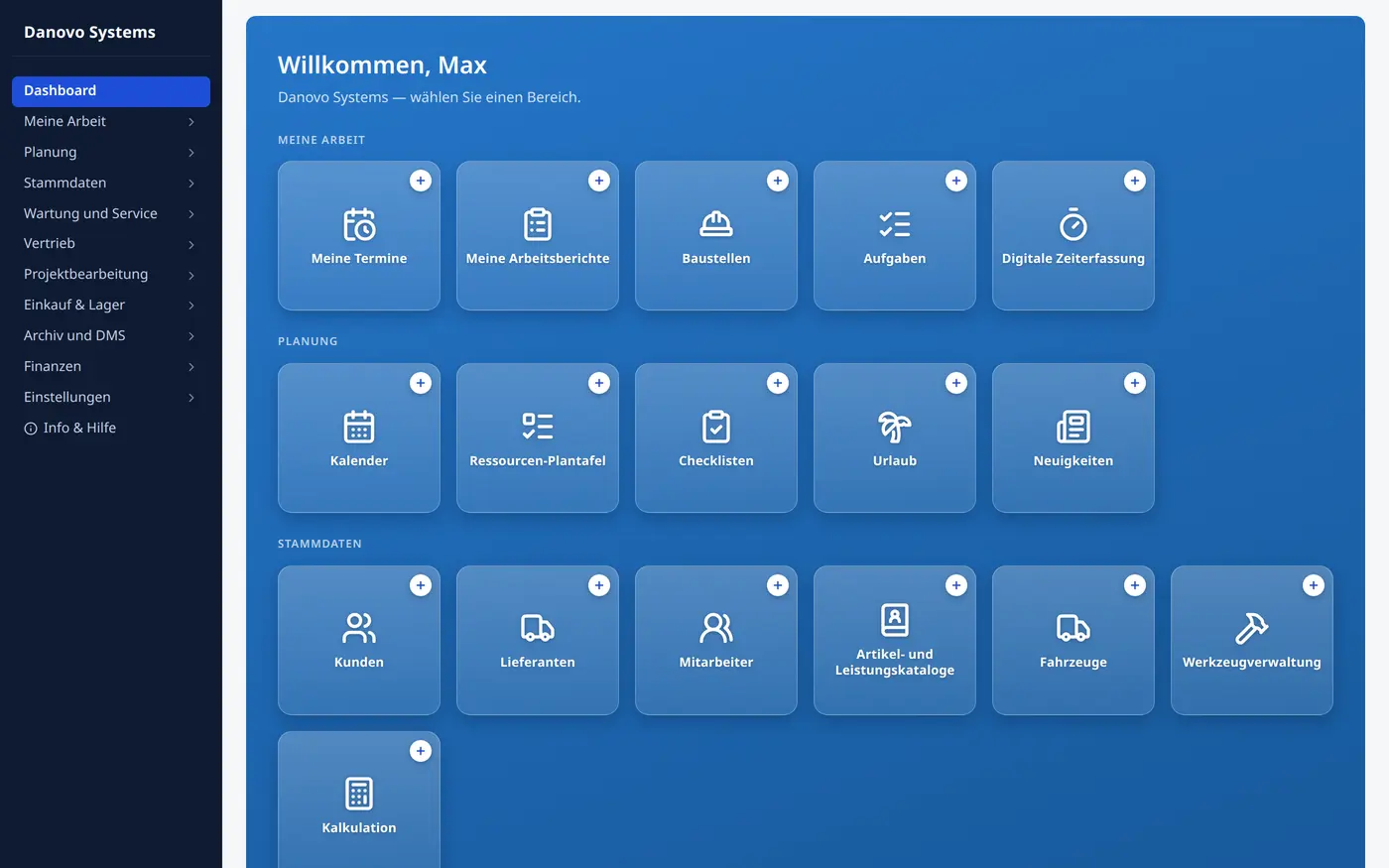The width and height of the screenshot is (1389, 868).
Task: Click the Kalender calendar icon
Action: tap(359, 427)
